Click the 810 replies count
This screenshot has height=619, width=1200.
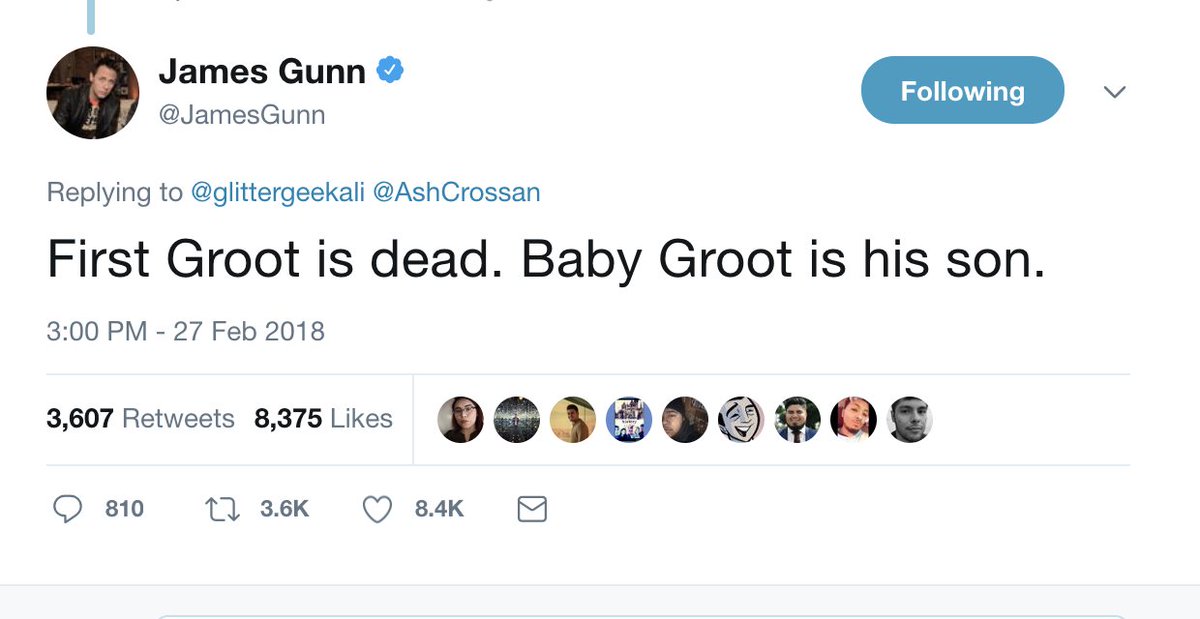pos(124,510)
